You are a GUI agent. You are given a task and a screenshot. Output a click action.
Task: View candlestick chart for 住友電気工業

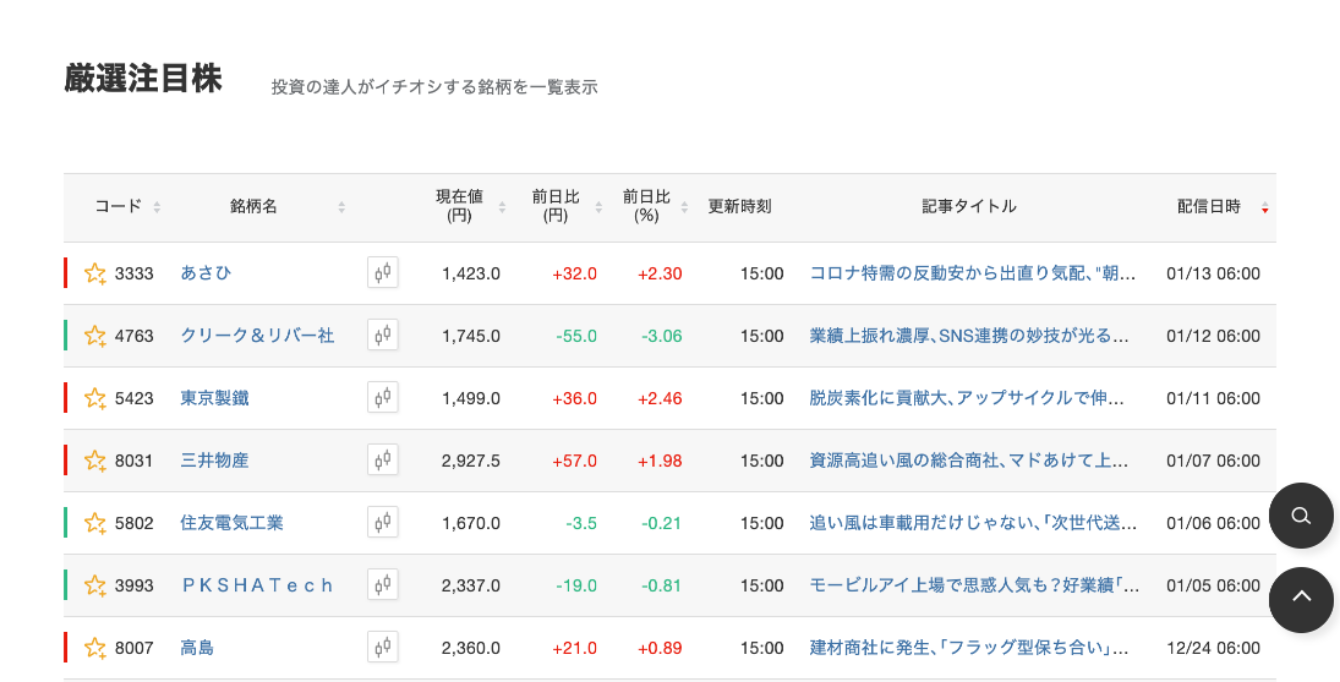pyautogui.click(x=382, y=523)
